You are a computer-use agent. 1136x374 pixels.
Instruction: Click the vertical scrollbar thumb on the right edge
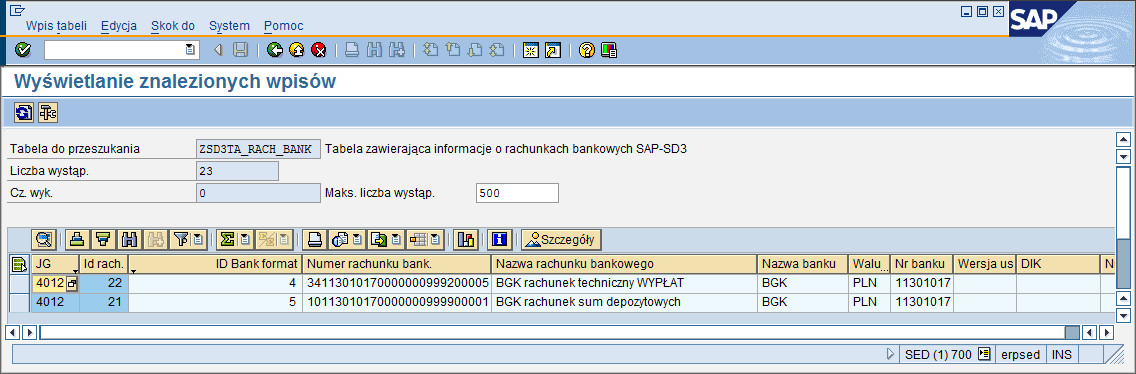point(1123,264)
